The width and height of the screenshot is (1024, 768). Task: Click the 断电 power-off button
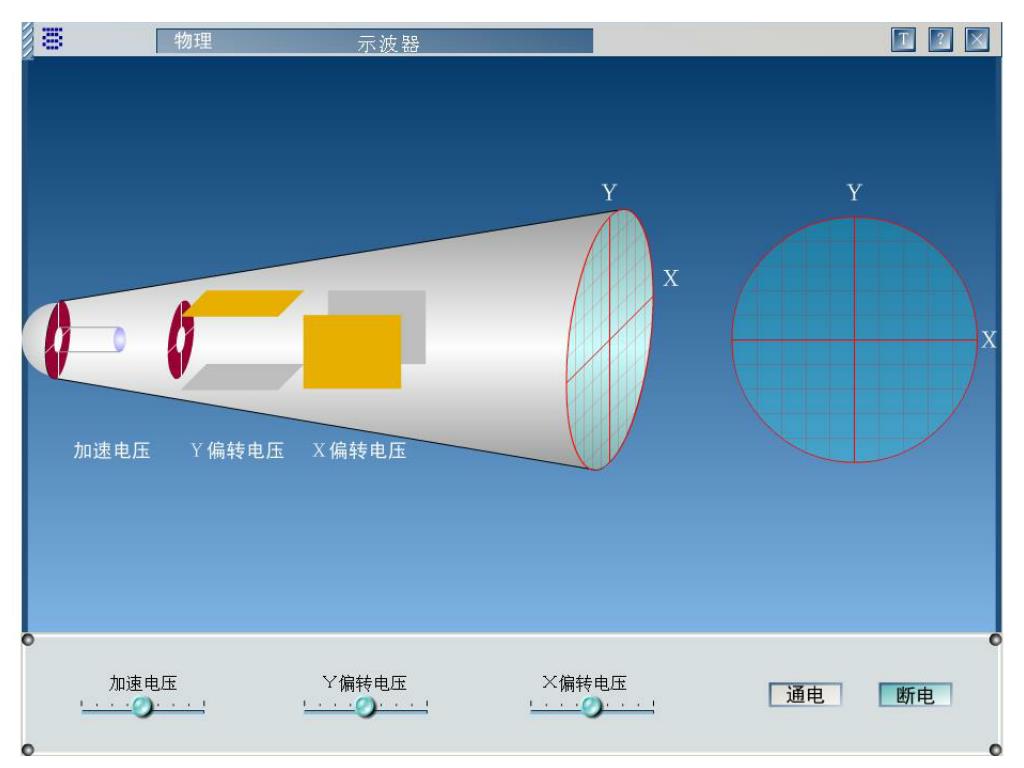(x=915, y=695)
